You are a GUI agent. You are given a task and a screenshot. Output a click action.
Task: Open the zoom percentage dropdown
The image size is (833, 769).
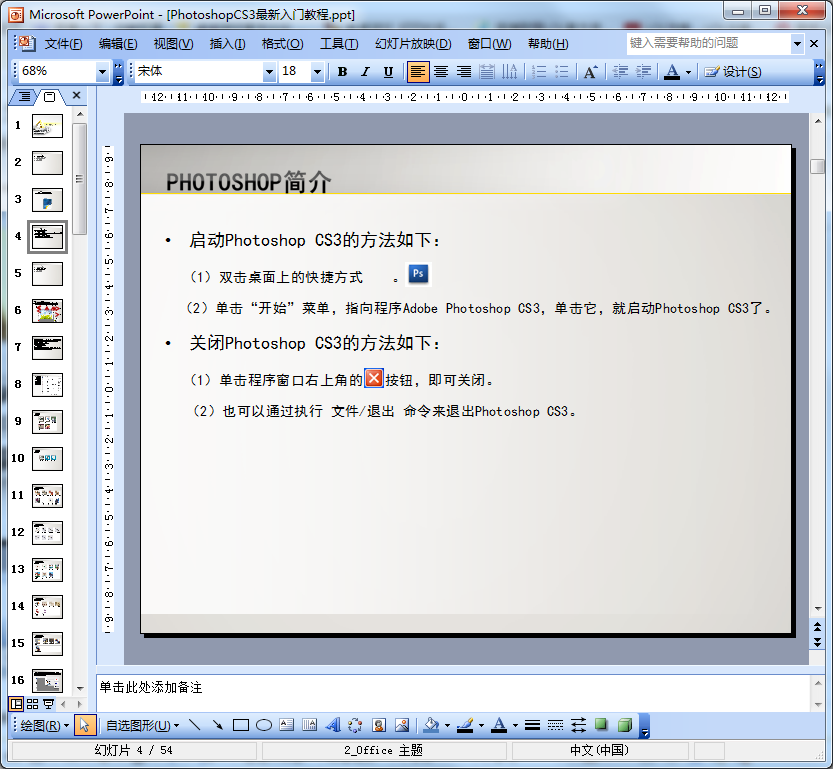click(x=102, y=72)
